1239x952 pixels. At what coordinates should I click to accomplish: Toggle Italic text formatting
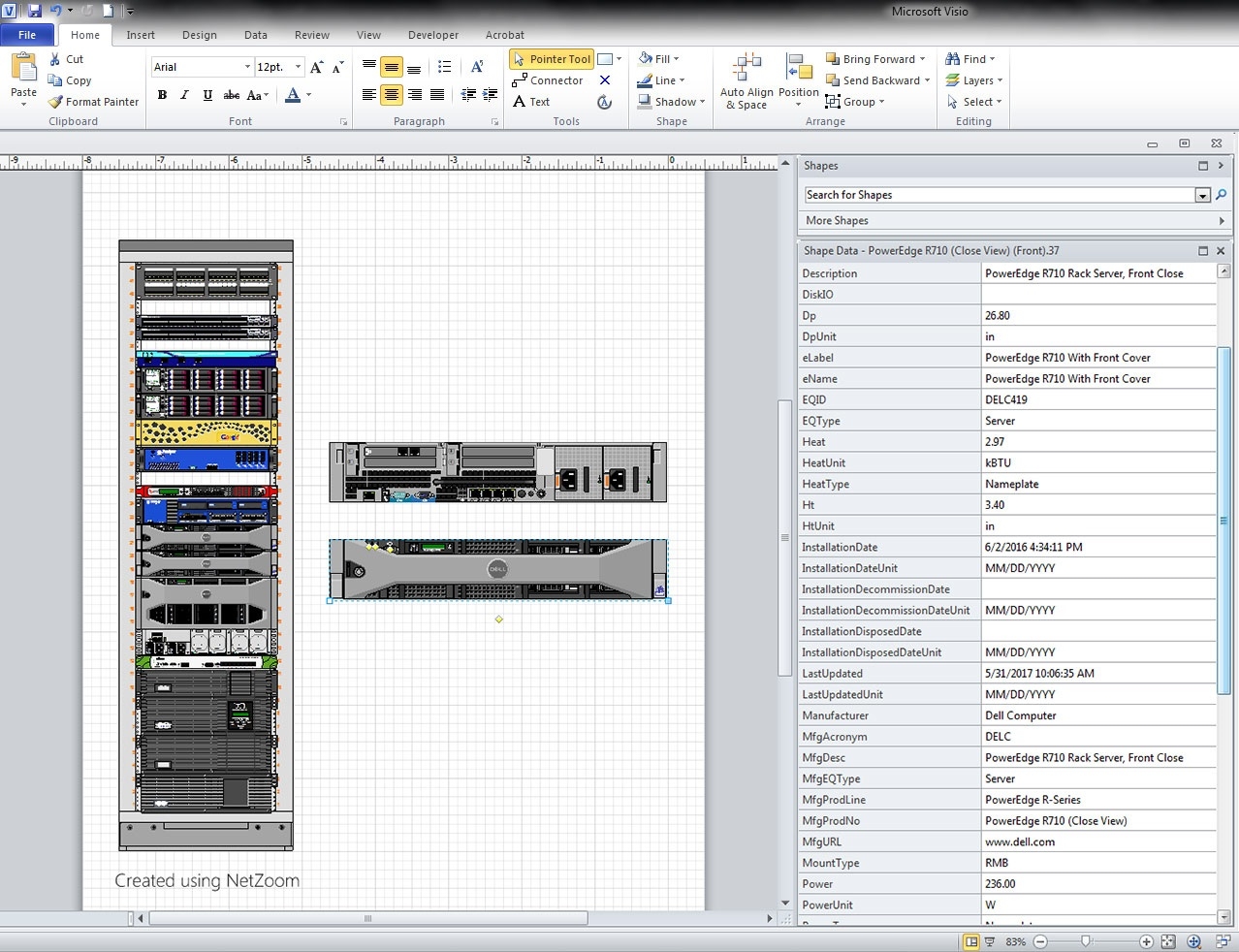(x=184, y=95)
